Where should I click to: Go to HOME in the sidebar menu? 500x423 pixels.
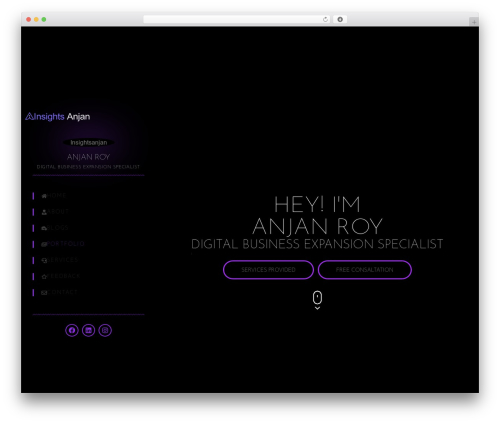[x=54, y=196]
